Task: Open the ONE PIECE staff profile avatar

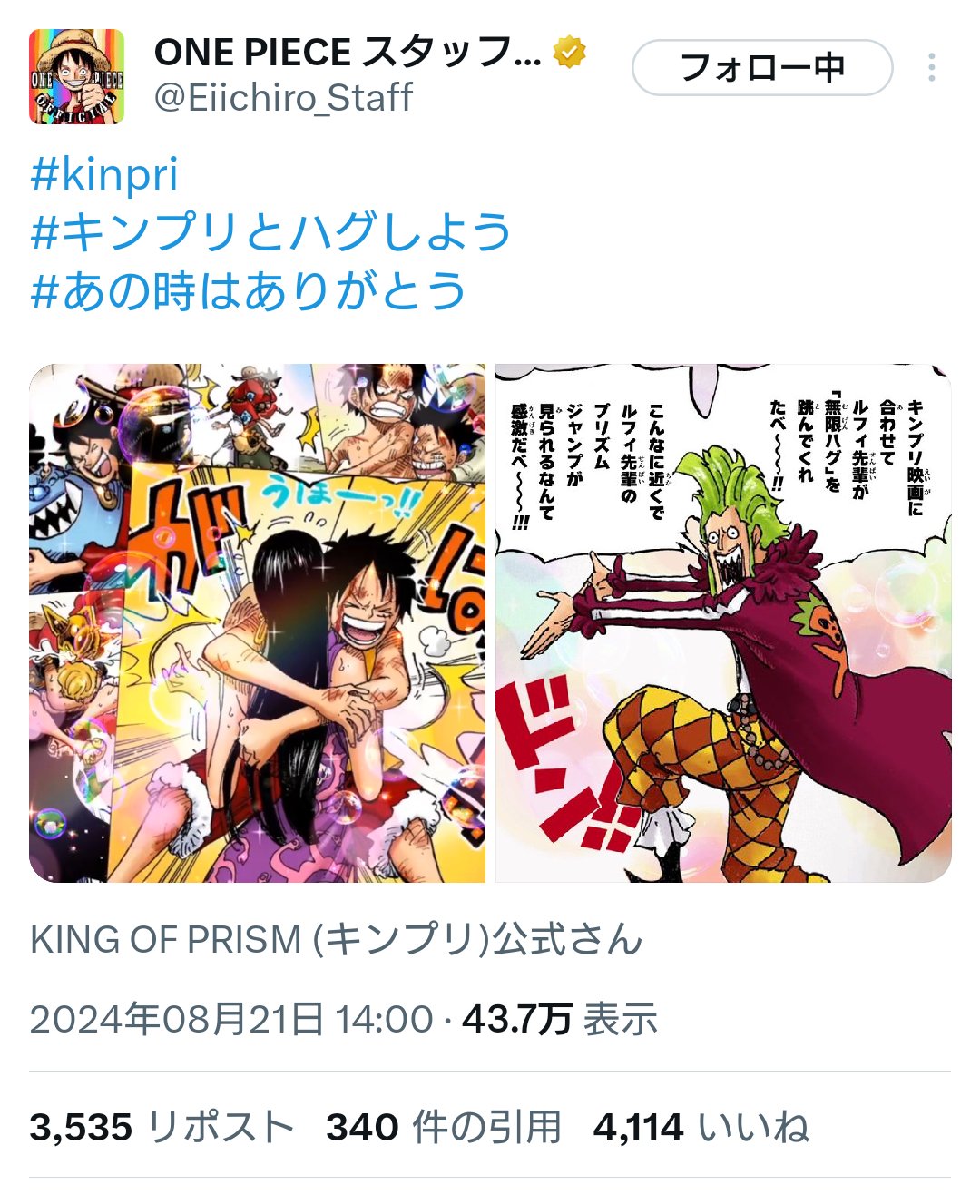Action: pos(76,76)
